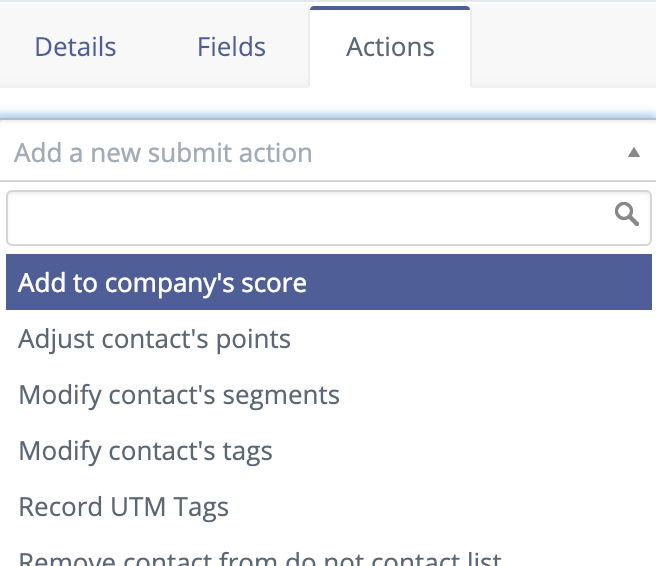The image size is (656, 566).
Task: Switch to the Details tab
Action: [75, 46]
